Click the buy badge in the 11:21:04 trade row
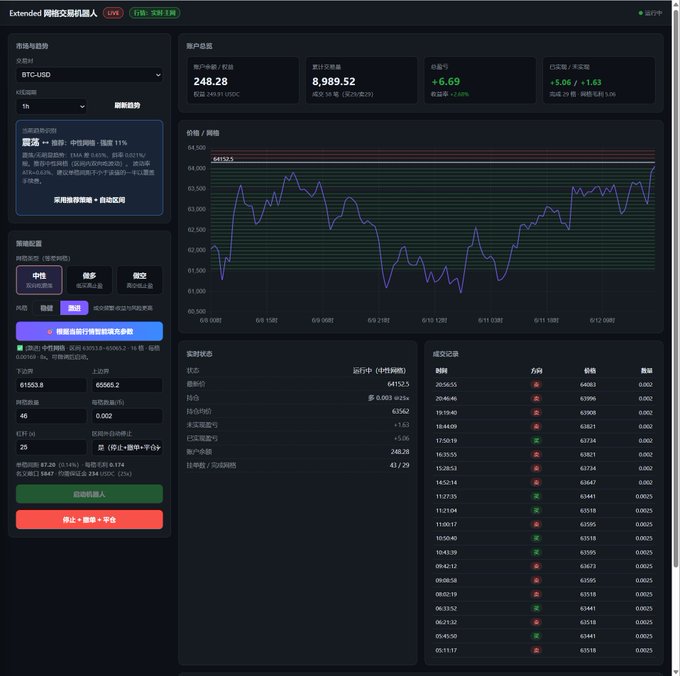This screenshot has width=680, height=676. [x=536, y=510]
